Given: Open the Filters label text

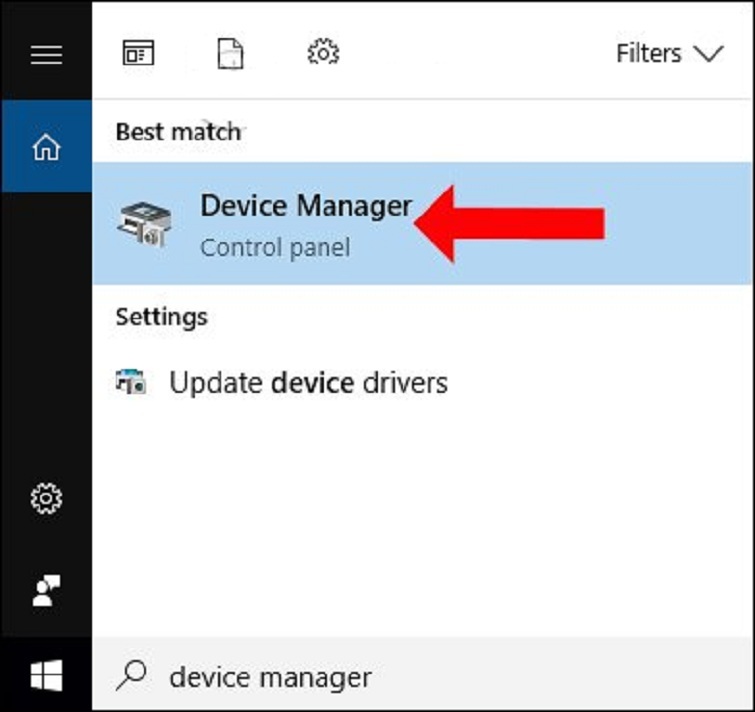Looking at the screenshot, I should tap(648, 54).
